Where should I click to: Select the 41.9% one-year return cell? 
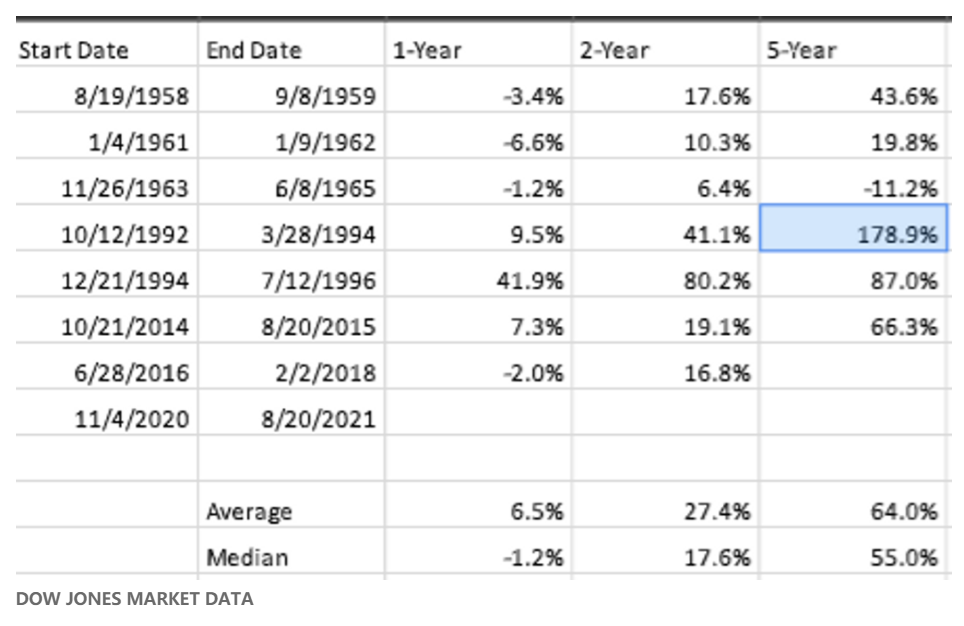click(x=530, y=281)
